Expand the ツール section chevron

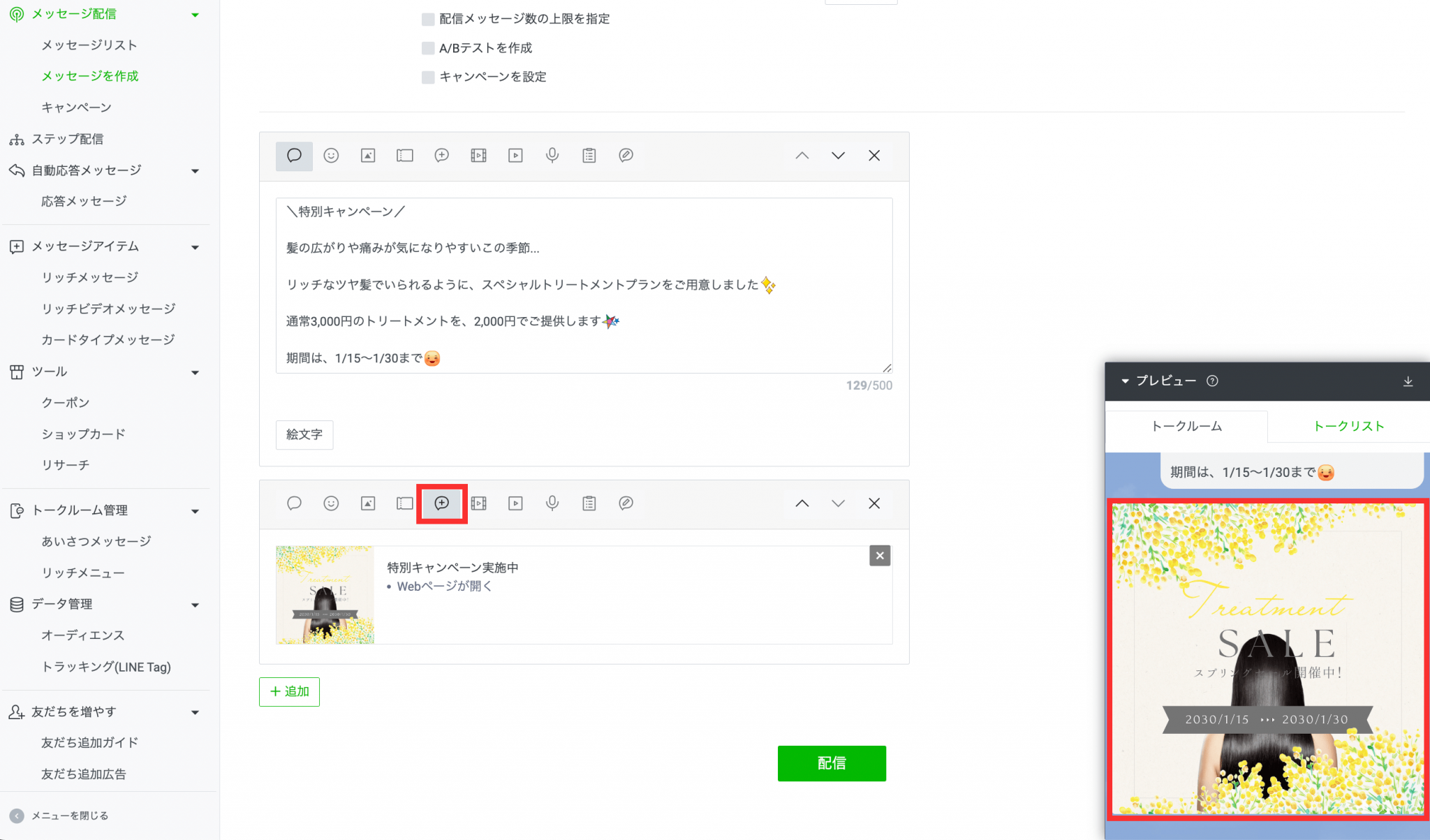195,372
